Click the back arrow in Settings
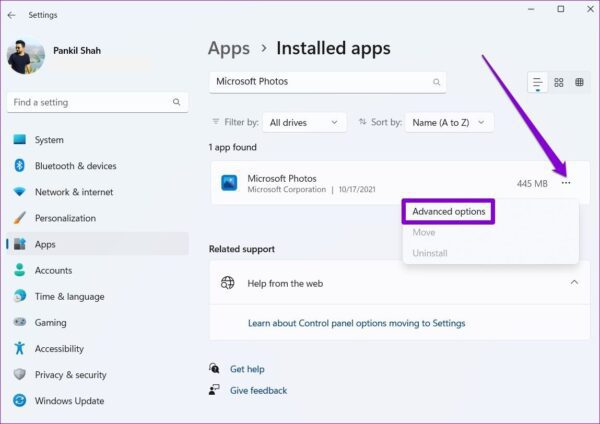This screenshot has width=600, height=424. 11,15
